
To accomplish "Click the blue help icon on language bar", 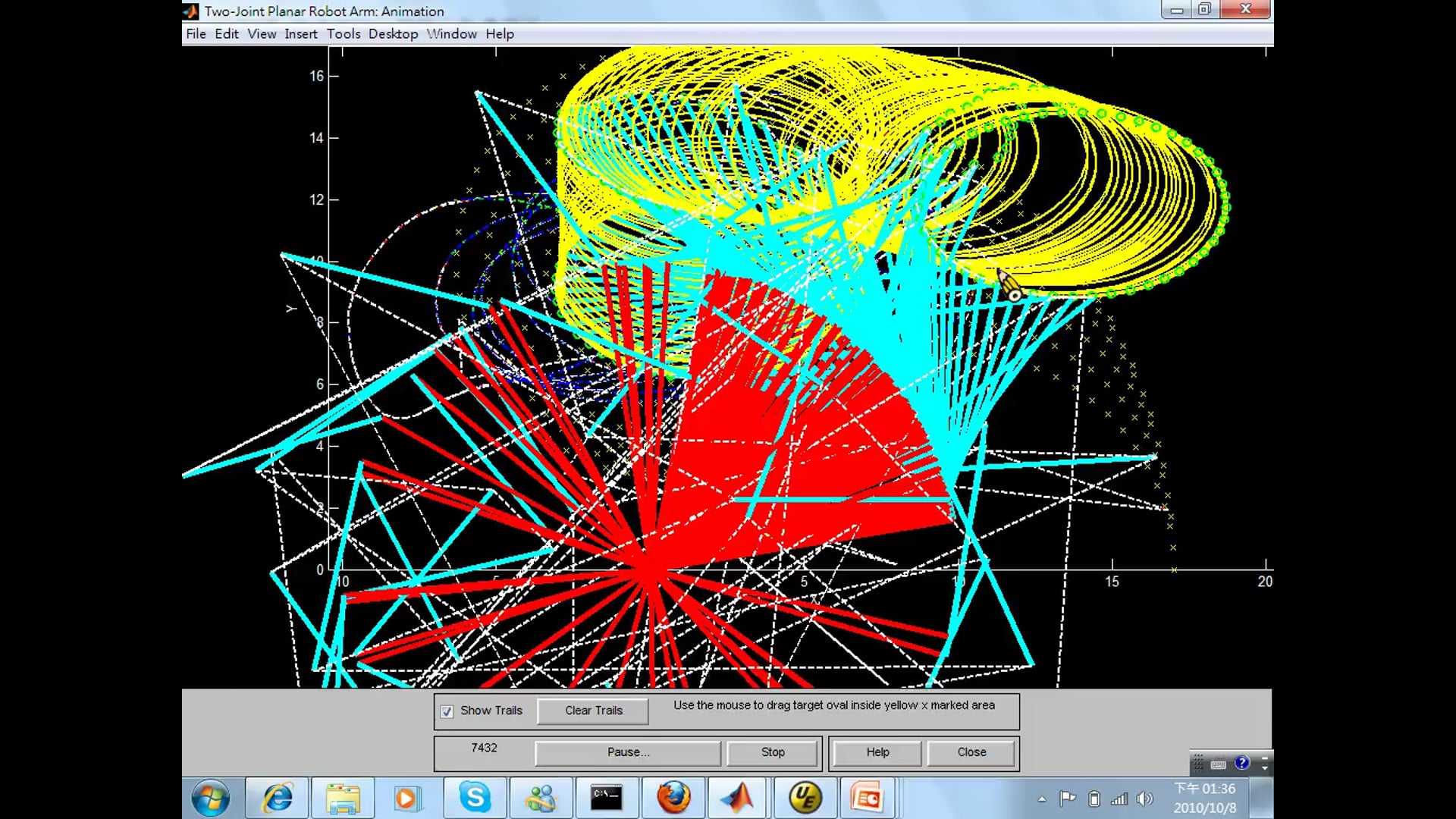I will [x=1241, y=763].
